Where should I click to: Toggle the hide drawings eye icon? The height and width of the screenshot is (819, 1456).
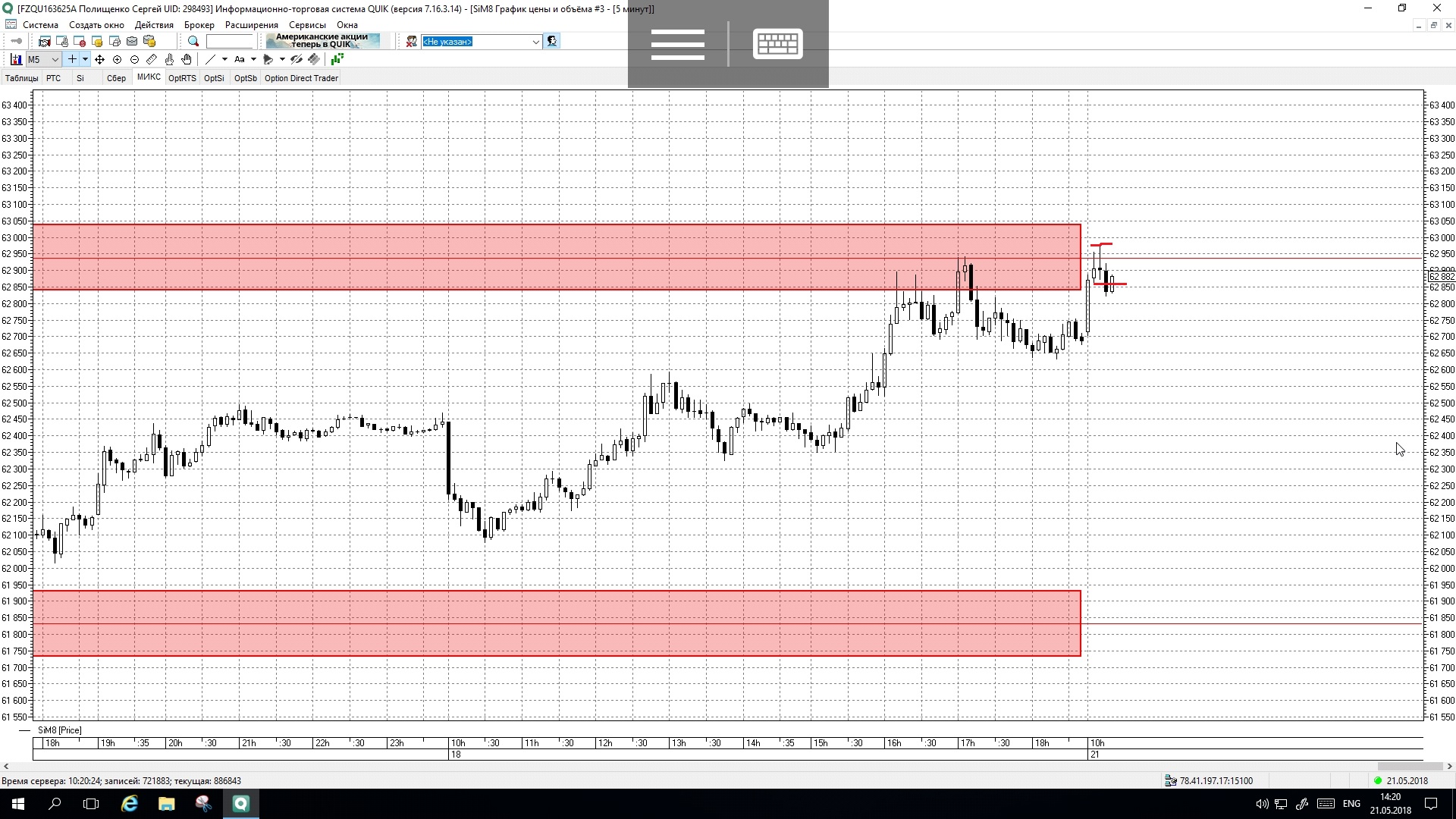(297, 59)
